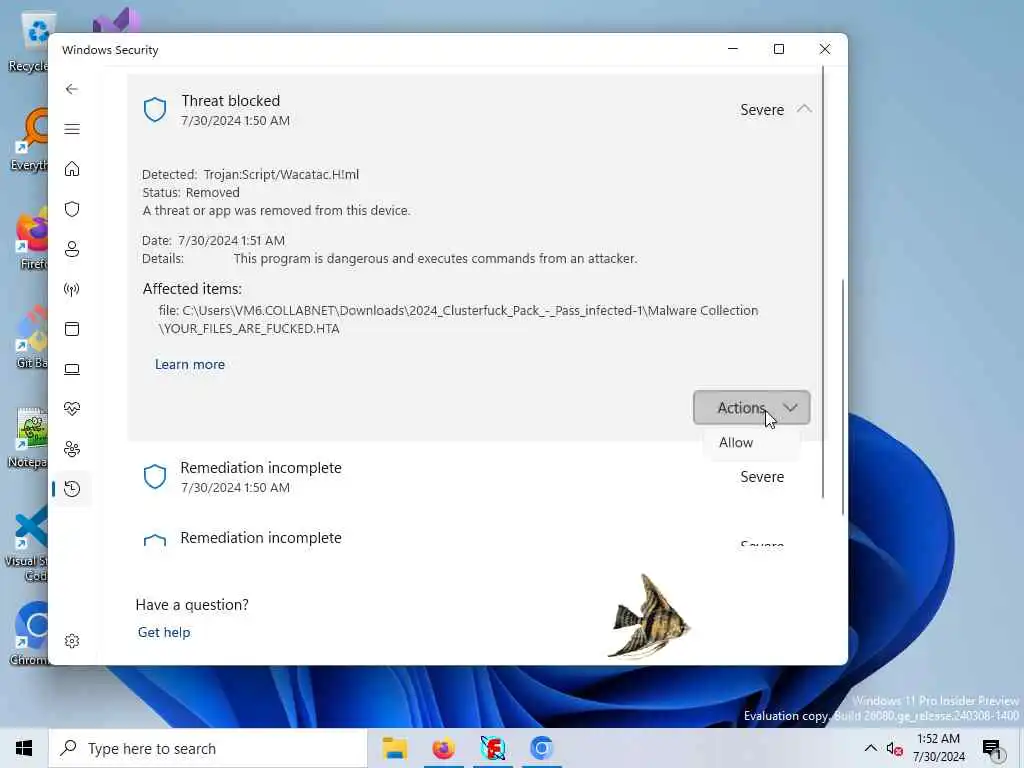Click shield icon of first Remediation incomplete

[155, 477]
